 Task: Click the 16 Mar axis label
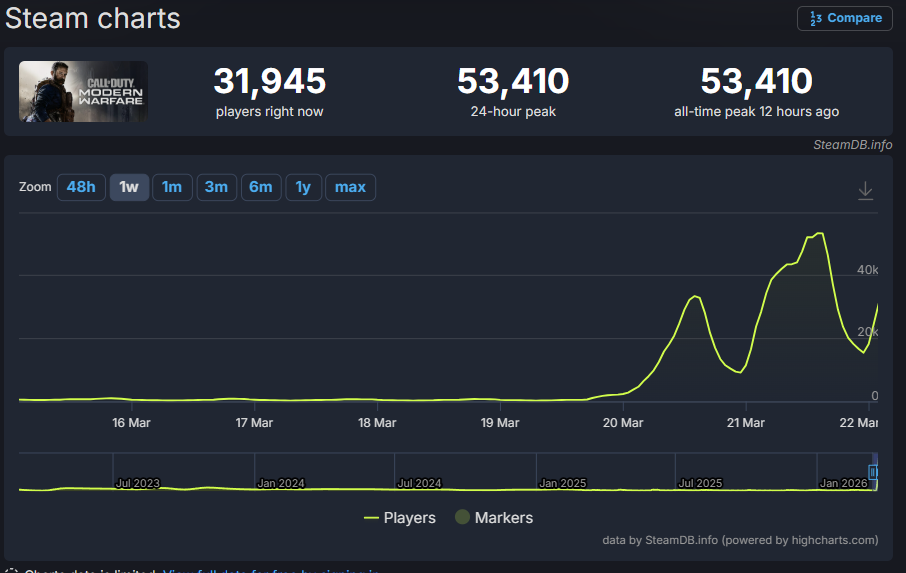pyautogui.click(x=131, y=423)
